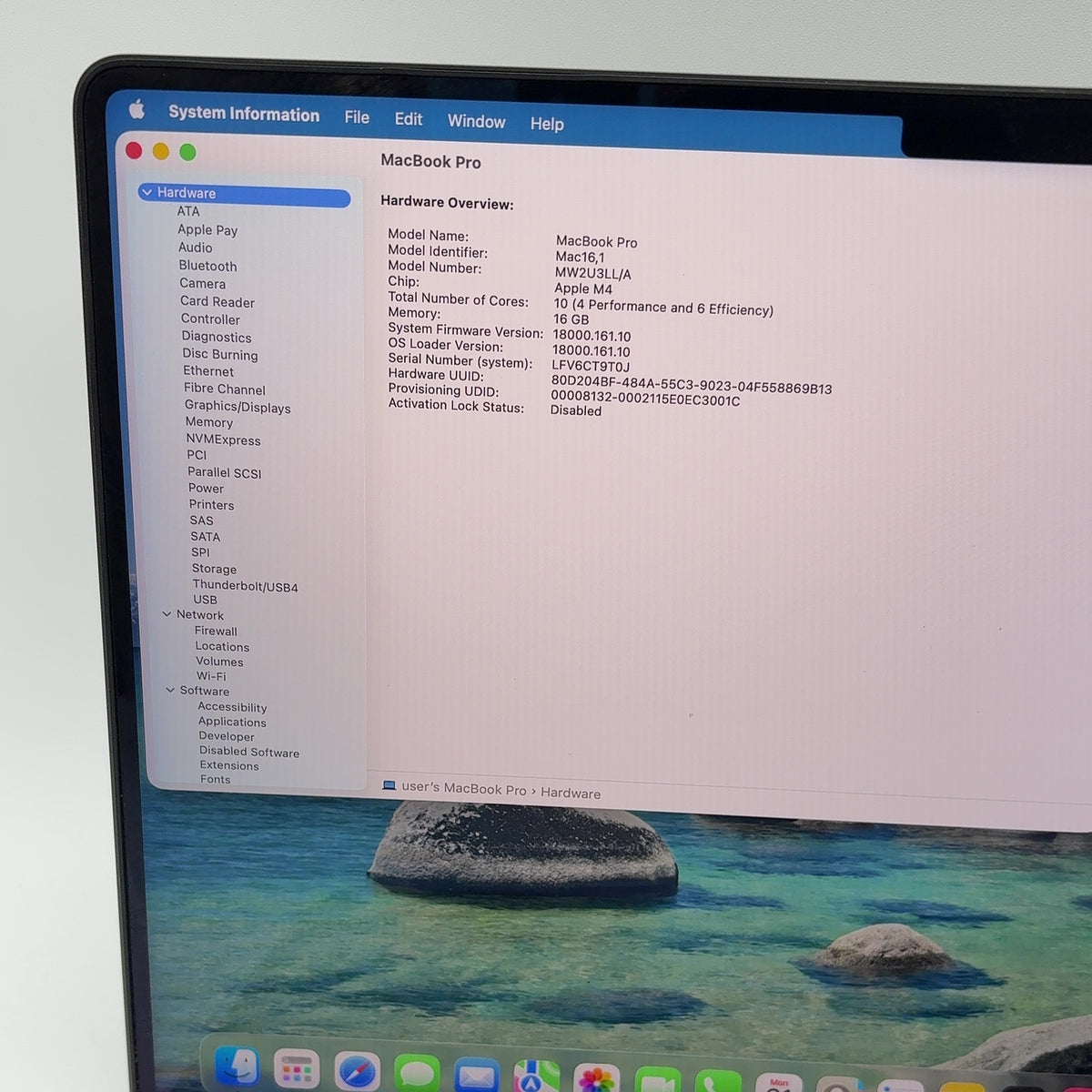
Task: Select SPI in the sidebar
Action: (200, 552)
